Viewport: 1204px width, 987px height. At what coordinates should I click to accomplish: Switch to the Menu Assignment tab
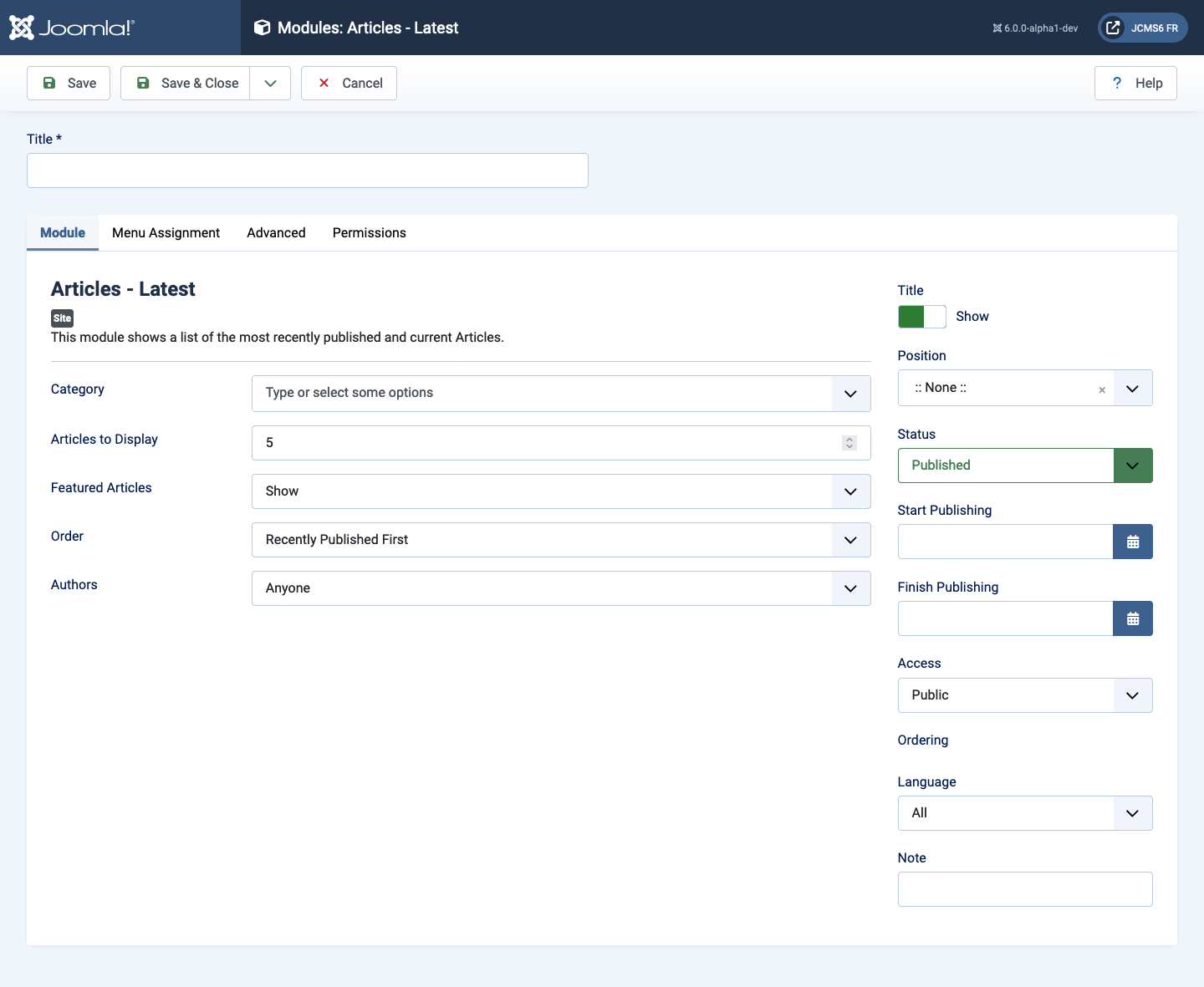click(166, 233)
